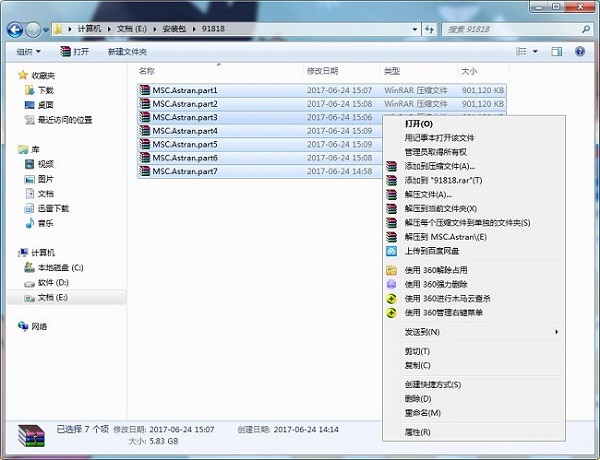
Task: Select the MSC.Astran.part5 file name
Action: (x=185, y=144)
